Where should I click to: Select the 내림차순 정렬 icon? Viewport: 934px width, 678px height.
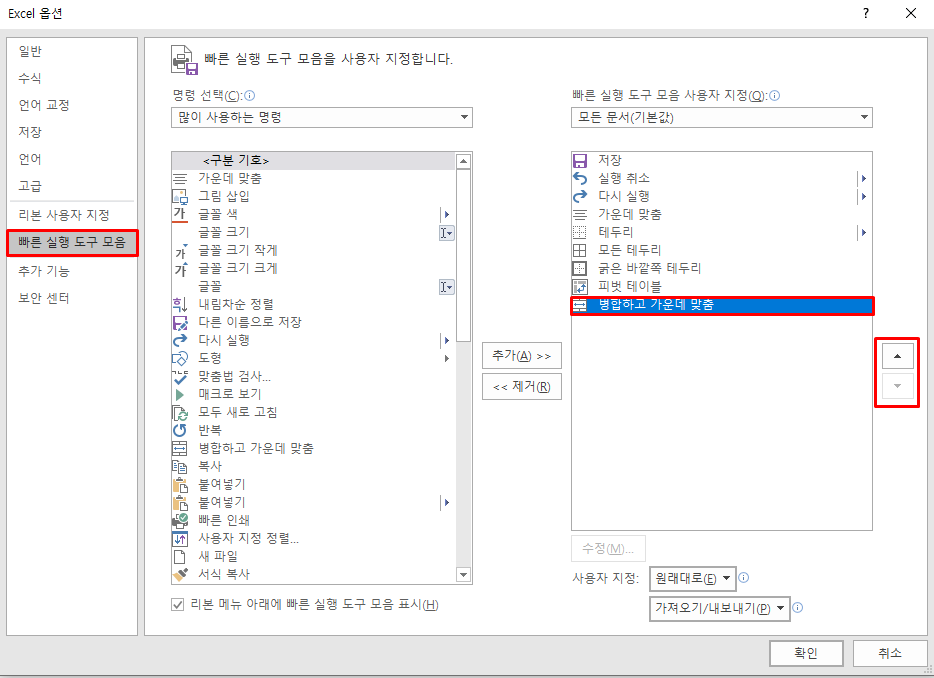coord(179,304)
